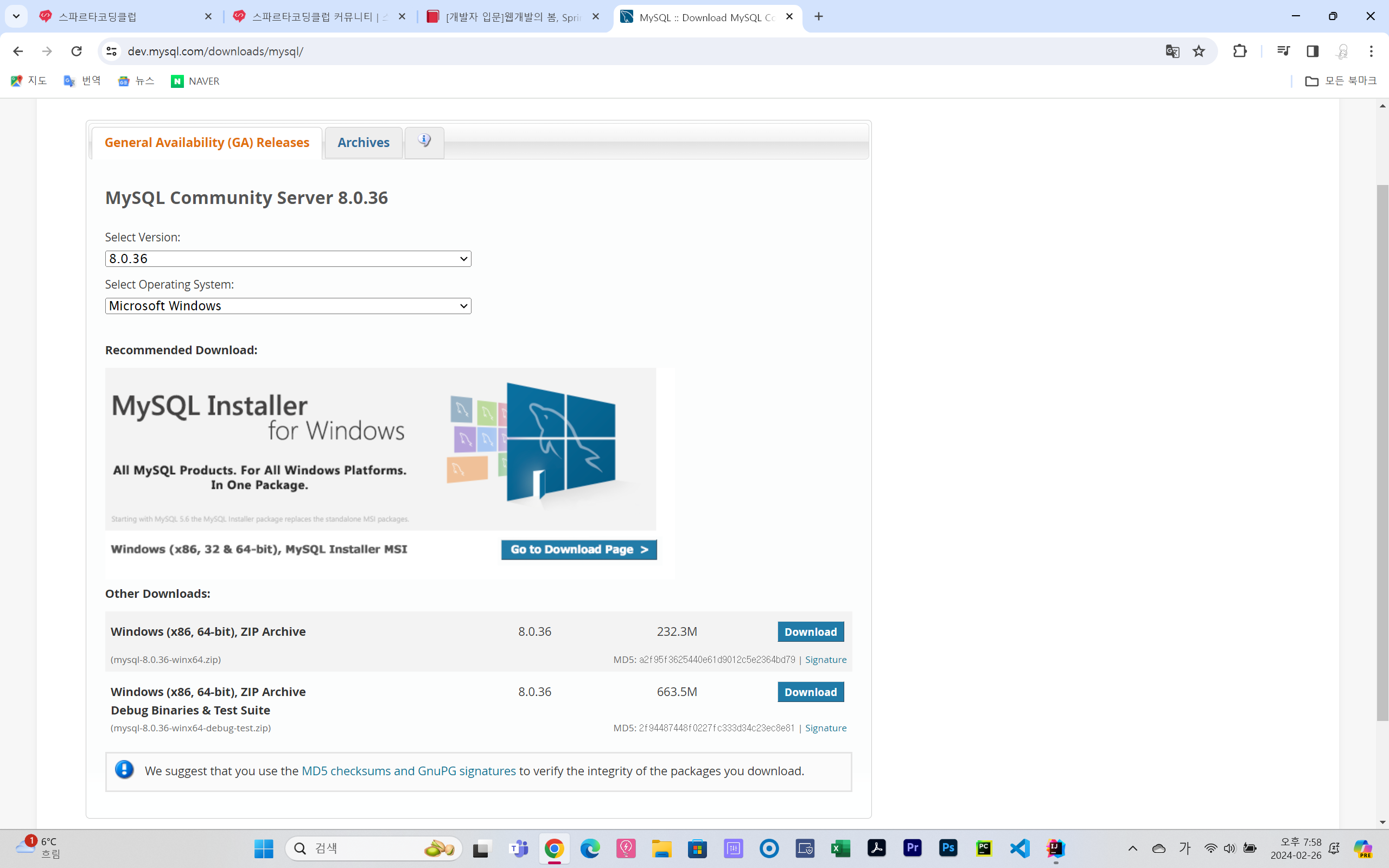View site information icon beside the URL
Image resolution: width=1389 pixels, height=868 pixels.
[111, 51]
